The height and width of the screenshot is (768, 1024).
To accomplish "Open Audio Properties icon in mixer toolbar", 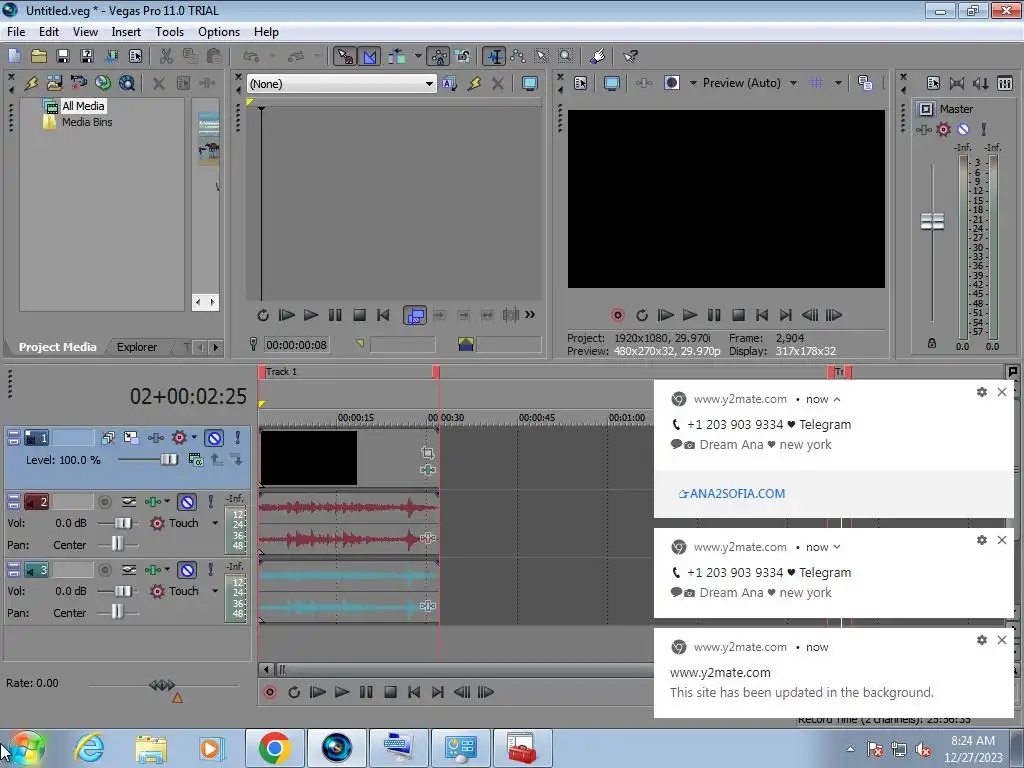I will tap(933, 83).
